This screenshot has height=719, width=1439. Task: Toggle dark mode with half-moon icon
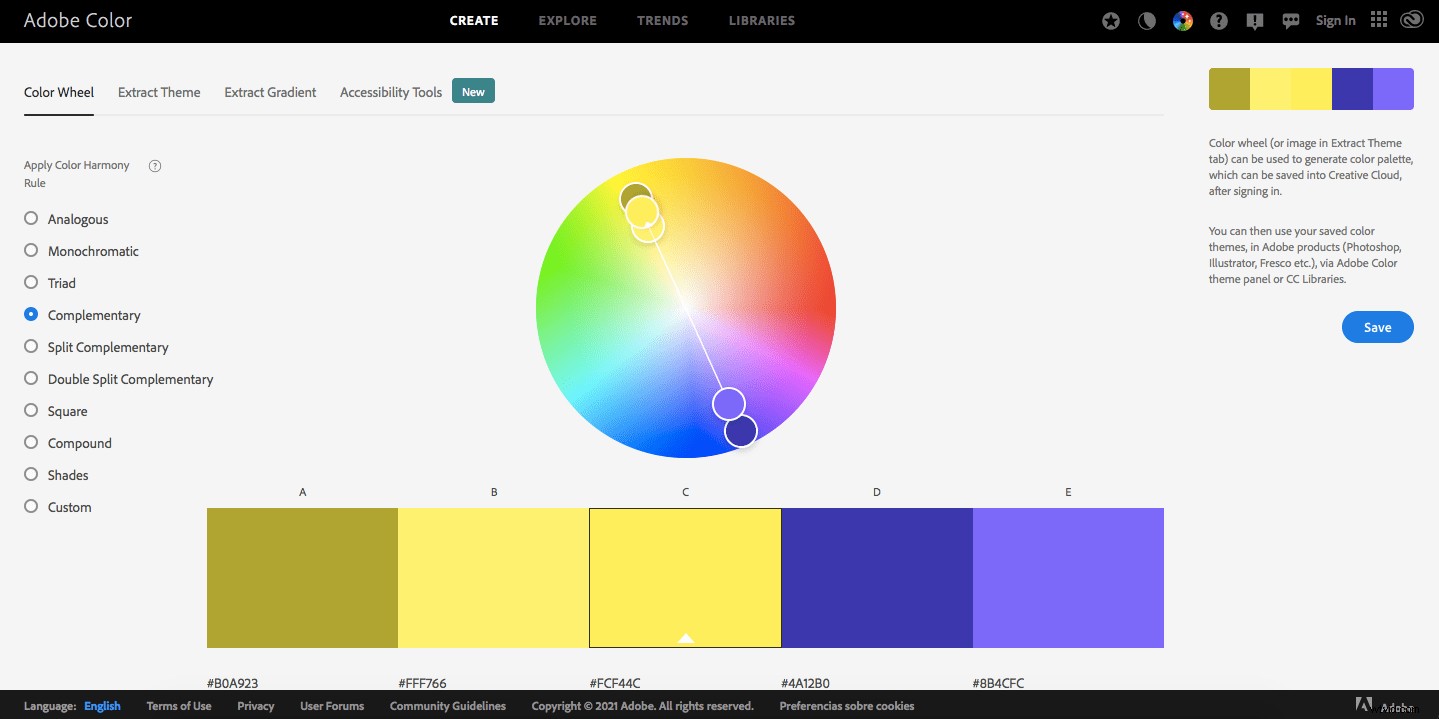[1146, 20]
